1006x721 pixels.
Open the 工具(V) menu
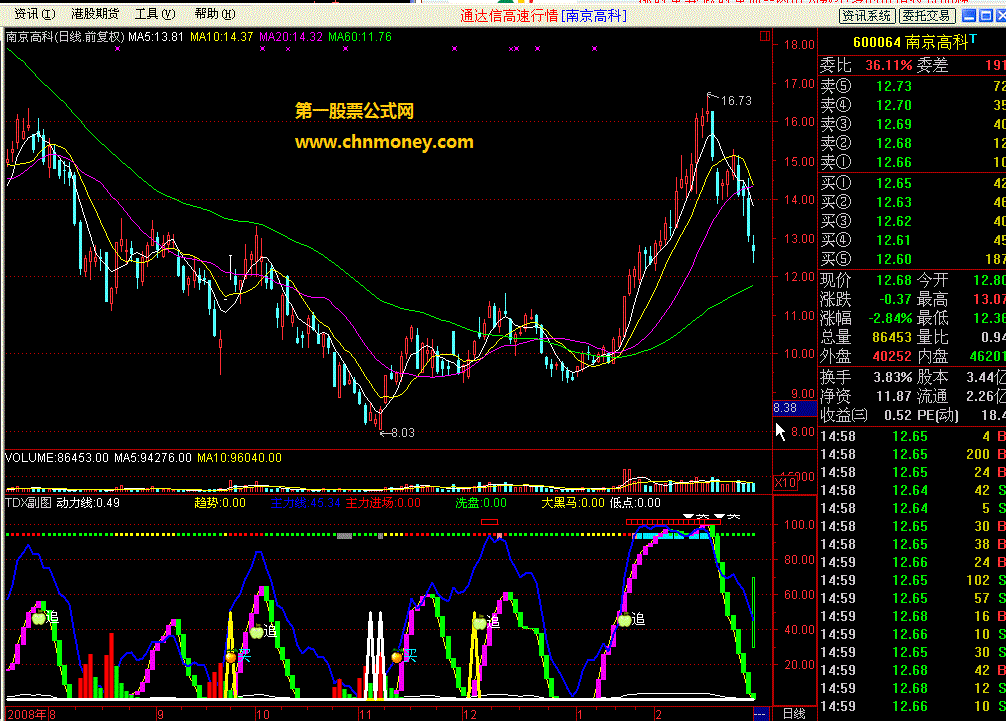(x=155, y=13)
